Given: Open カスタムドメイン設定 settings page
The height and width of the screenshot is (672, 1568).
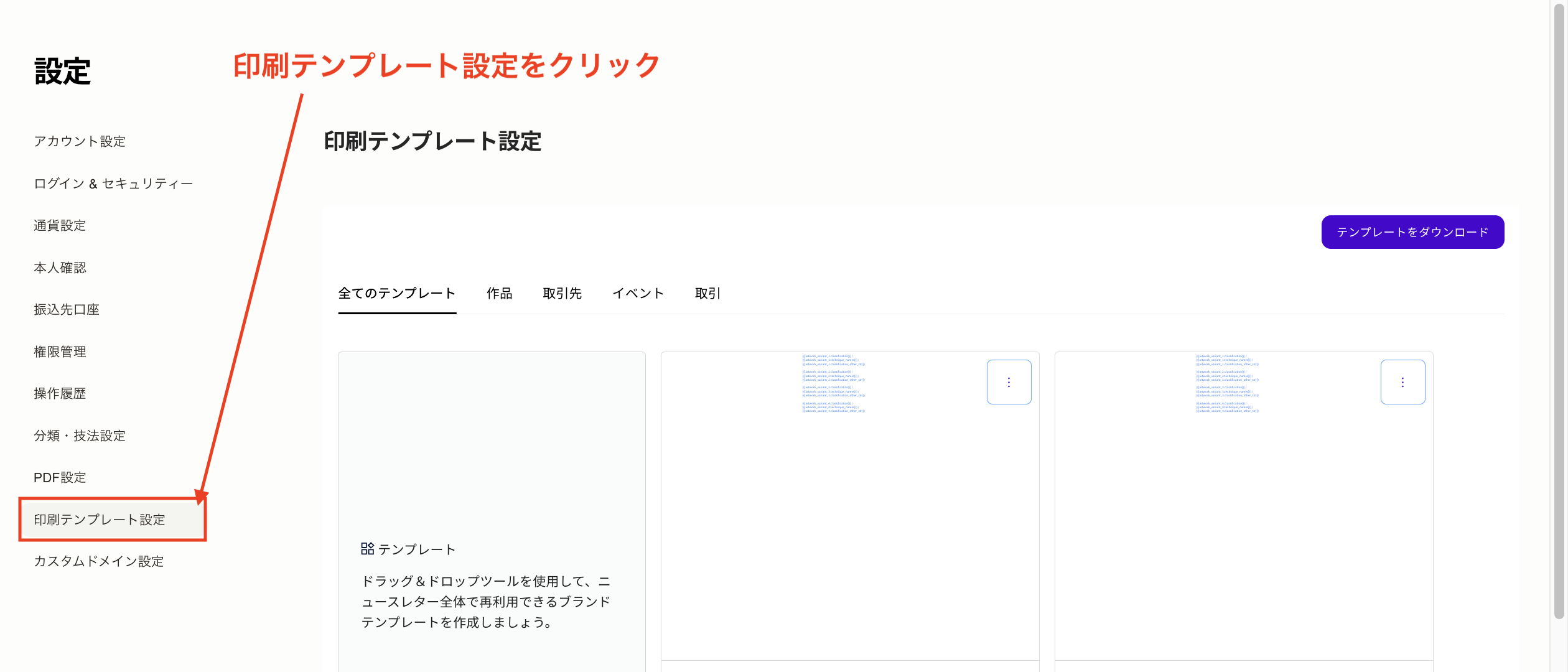Looking at the screenshot, I should [99, 561].
